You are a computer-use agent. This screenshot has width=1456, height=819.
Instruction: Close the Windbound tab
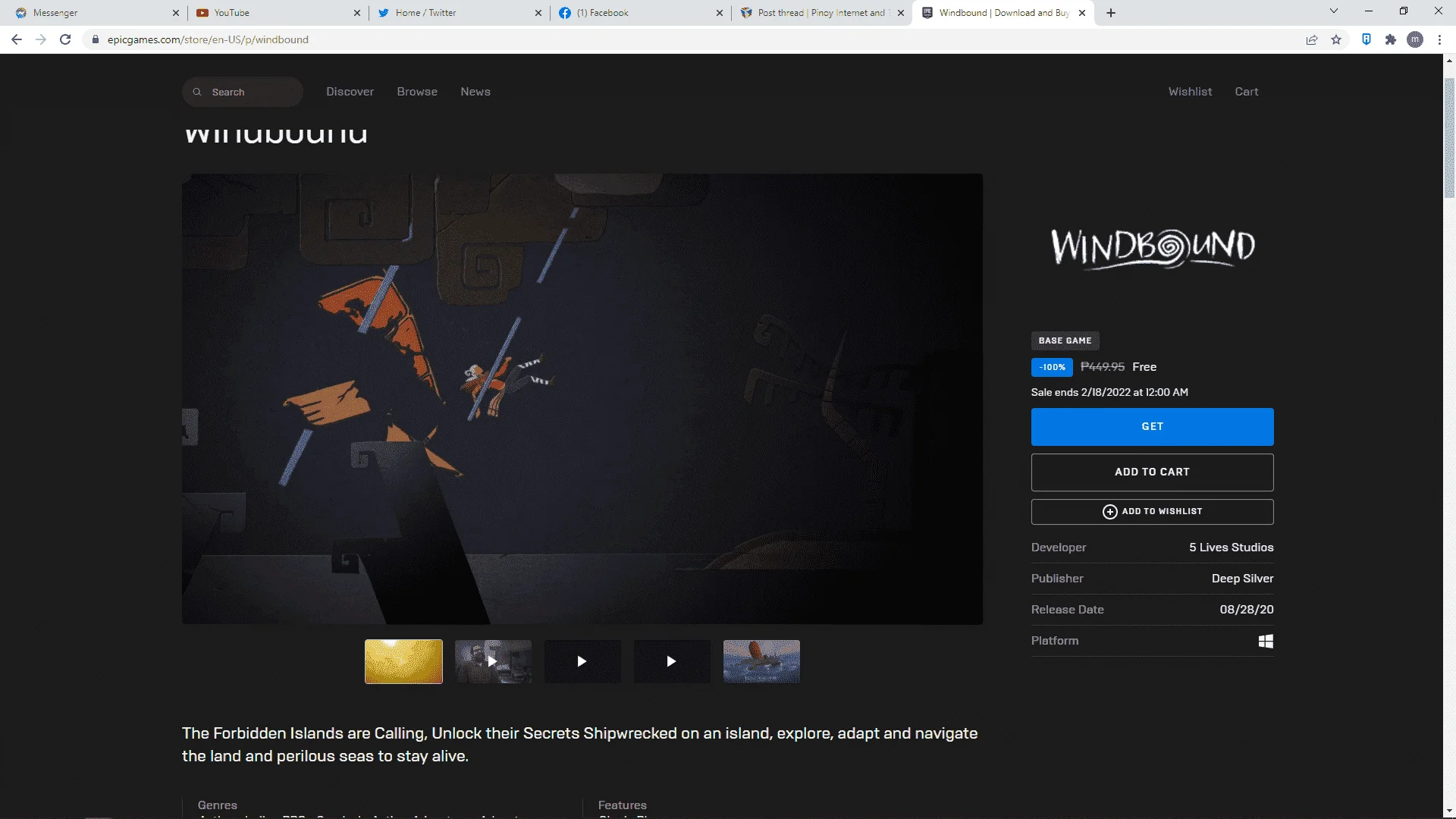pos(1082,13)
